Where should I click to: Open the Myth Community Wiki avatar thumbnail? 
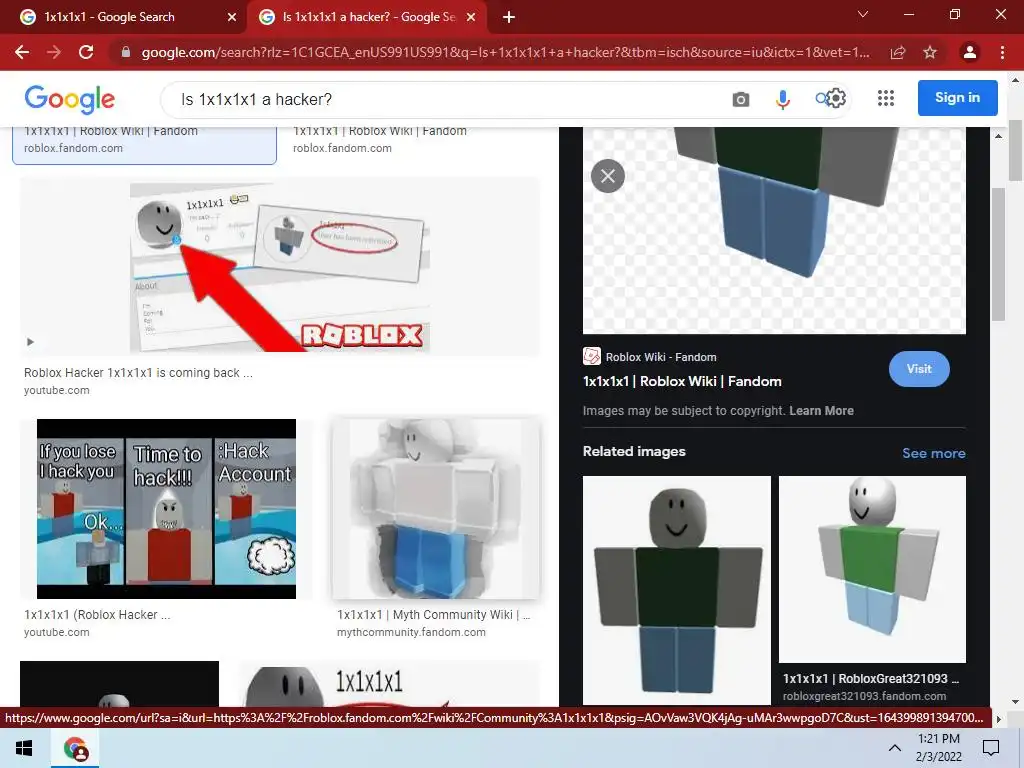(x=436, y=509)
